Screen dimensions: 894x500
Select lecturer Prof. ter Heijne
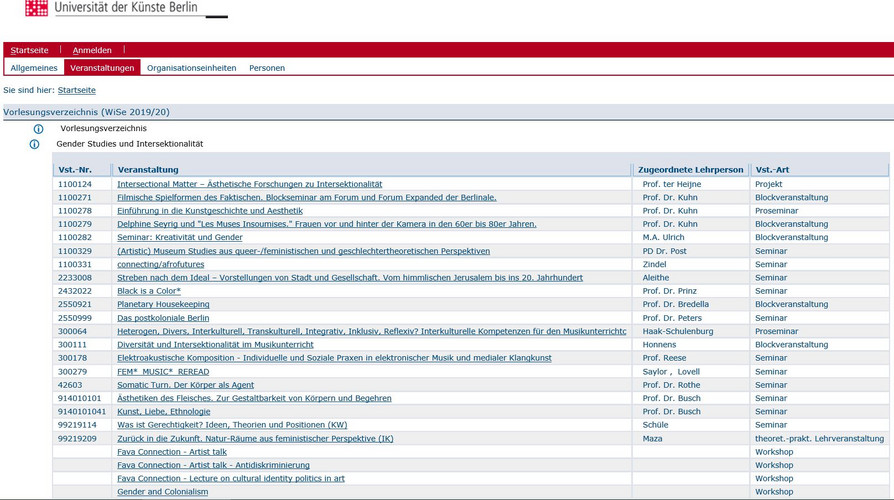(x=672, y=184)
